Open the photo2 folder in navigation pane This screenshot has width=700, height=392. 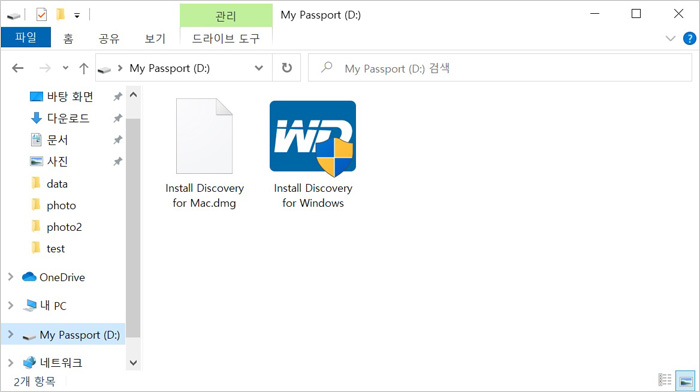pos(64,227)
